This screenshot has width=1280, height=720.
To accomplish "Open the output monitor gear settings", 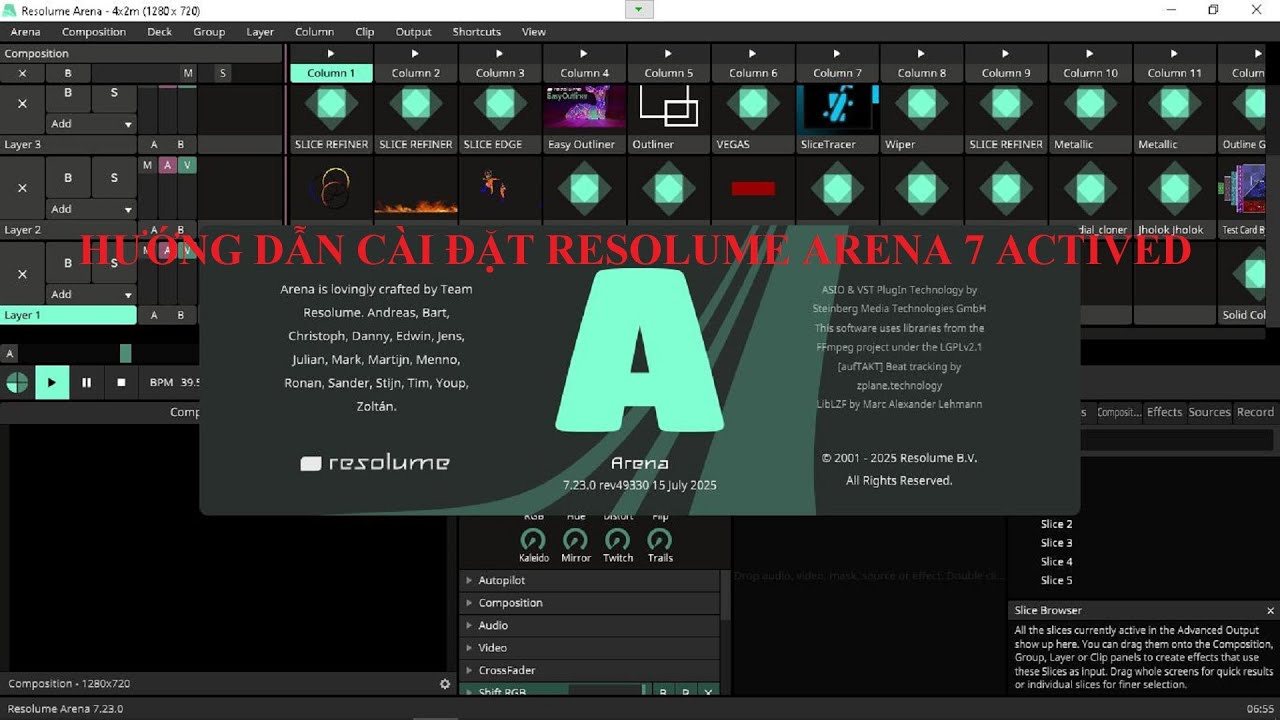I will 445,684.
